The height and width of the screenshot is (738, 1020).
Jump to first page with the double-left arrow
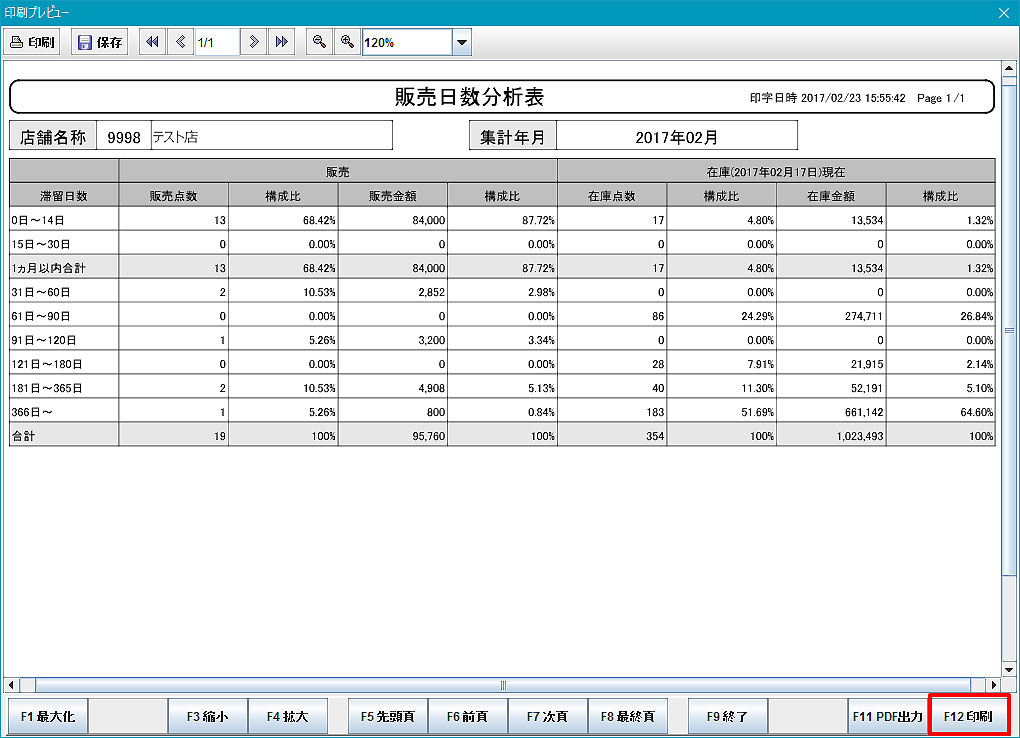tap(151, 41)
